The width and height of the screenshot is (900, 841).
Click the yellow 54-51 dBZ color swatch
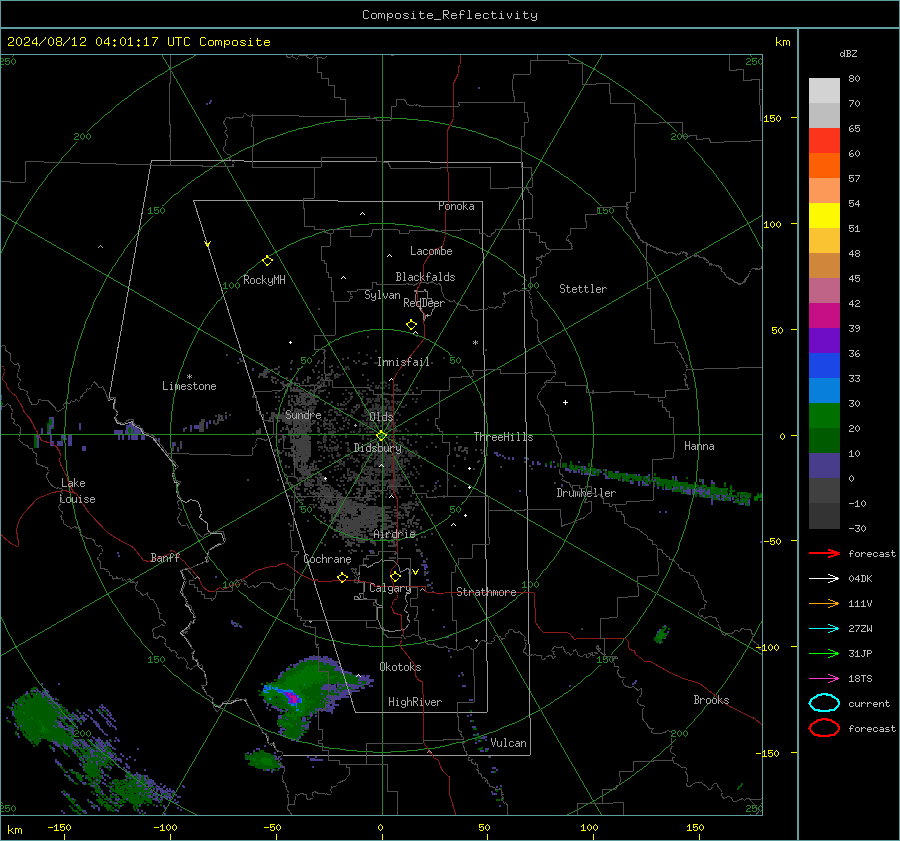tap(824, 216)
